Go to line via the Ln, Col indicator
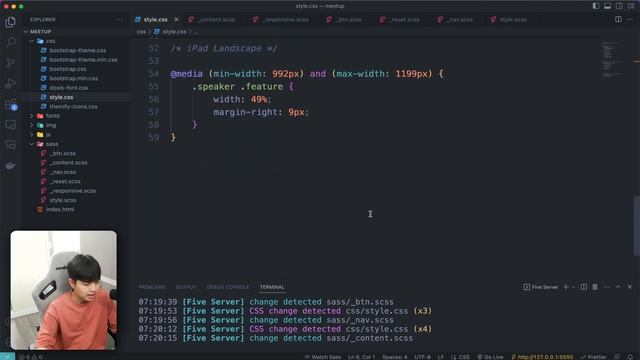The height and width of the screenshot is (360, 640). 361,357
